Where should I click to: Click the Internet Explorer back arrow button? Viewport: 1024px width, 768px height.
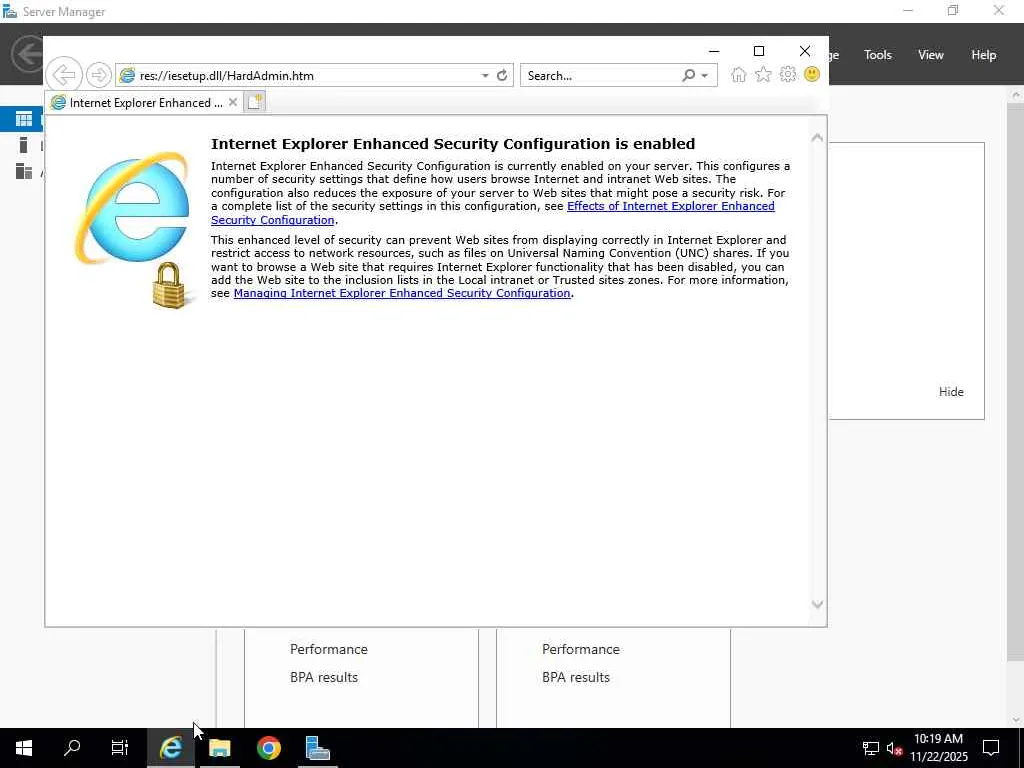pyautogui.click(x=64, y=74)
